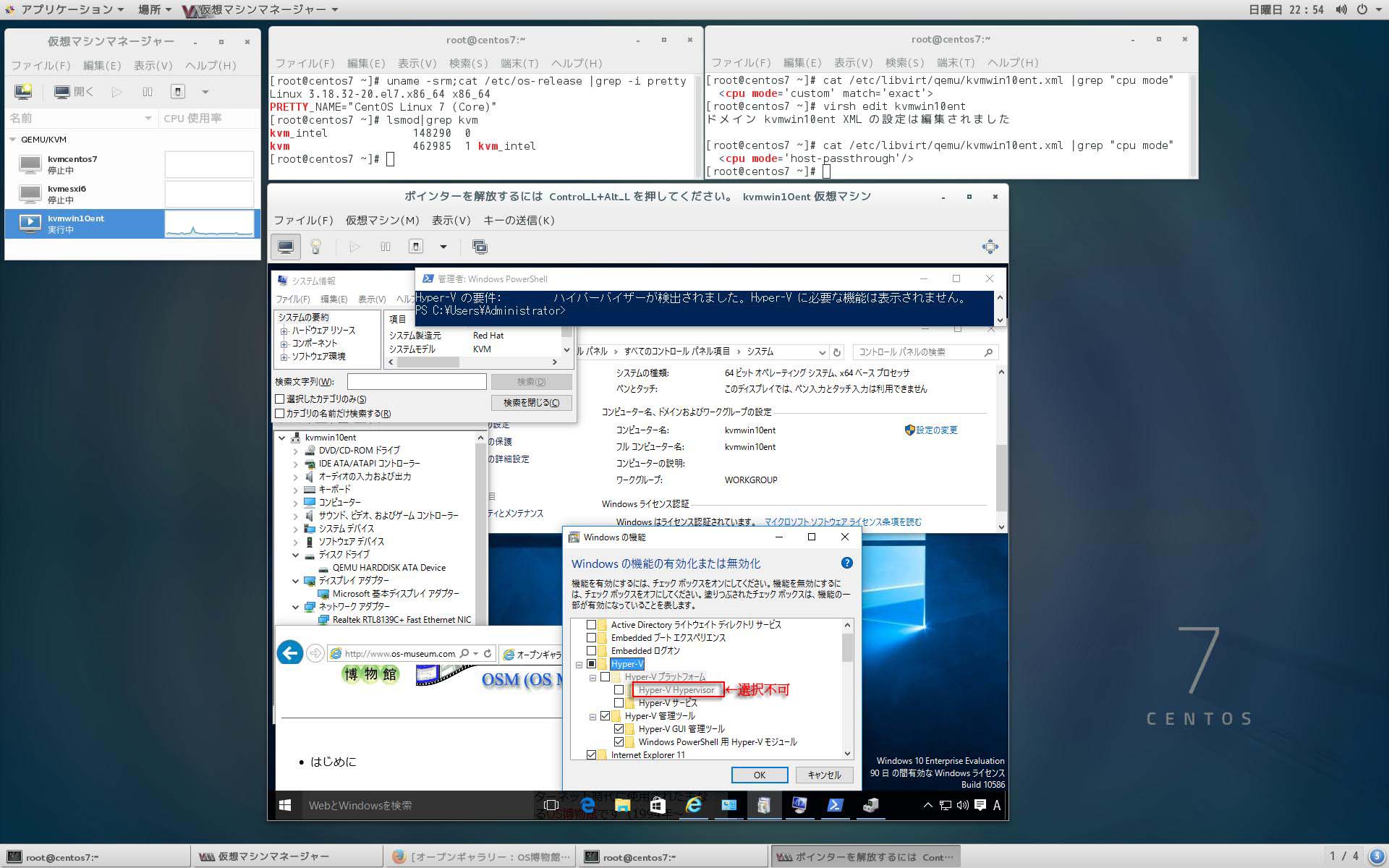The image size is (1389, 868).
Task: Click Windows Start button in guest taskbar
Action: click(x=285, y=805)
